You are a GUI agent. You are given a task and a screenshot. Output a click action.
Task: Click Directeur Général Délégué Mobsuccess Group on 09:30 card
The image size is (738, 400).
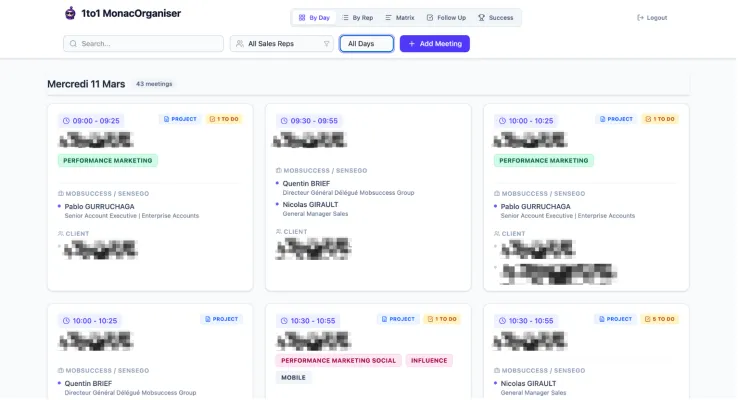[x=348, y=192]
